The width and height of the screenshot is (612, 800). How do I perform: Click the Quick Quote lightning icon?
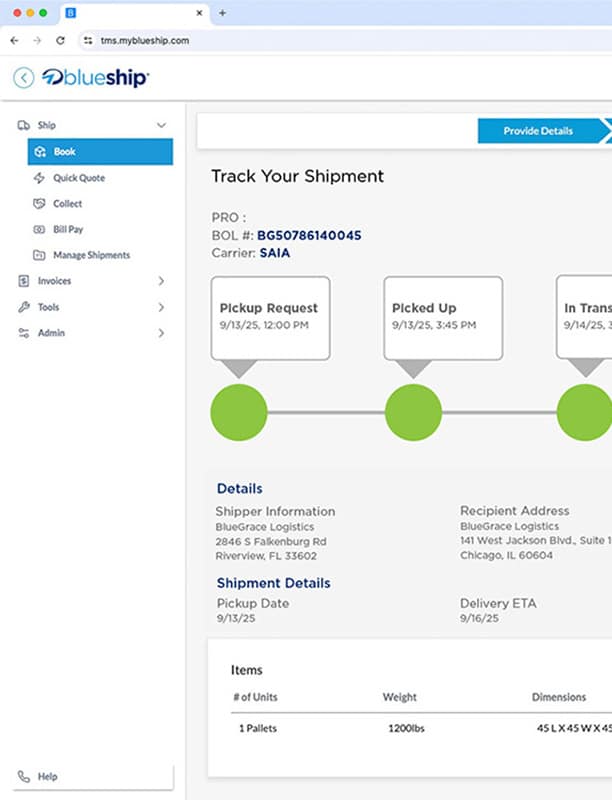click(39, 178)
